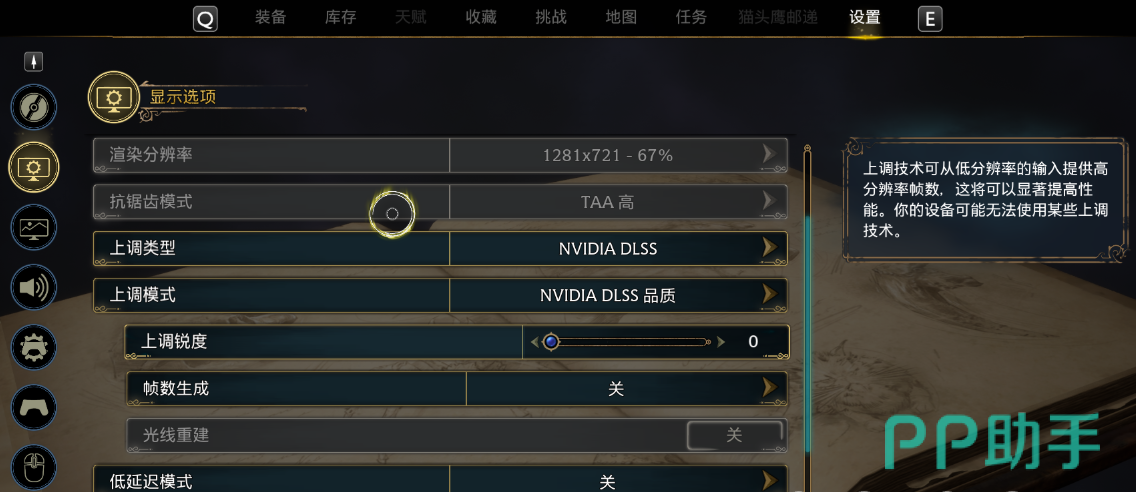Click the 上调锐度 slider handle

pos(551,342)
